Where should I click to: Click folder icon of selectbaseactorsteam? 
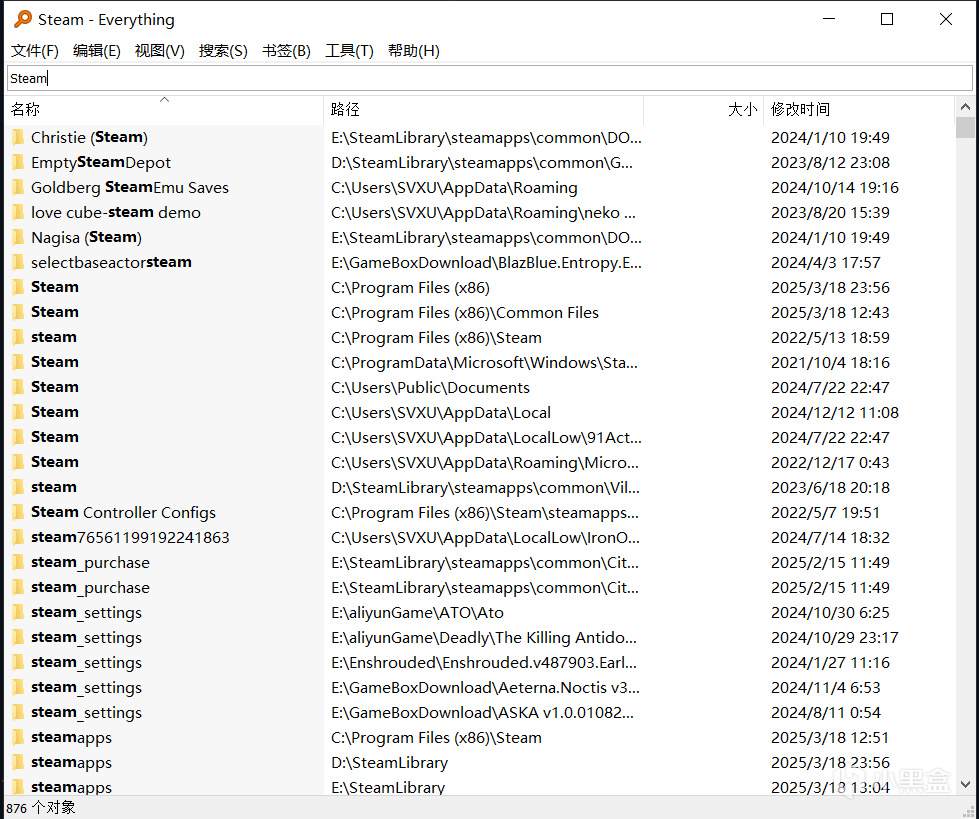19,262
